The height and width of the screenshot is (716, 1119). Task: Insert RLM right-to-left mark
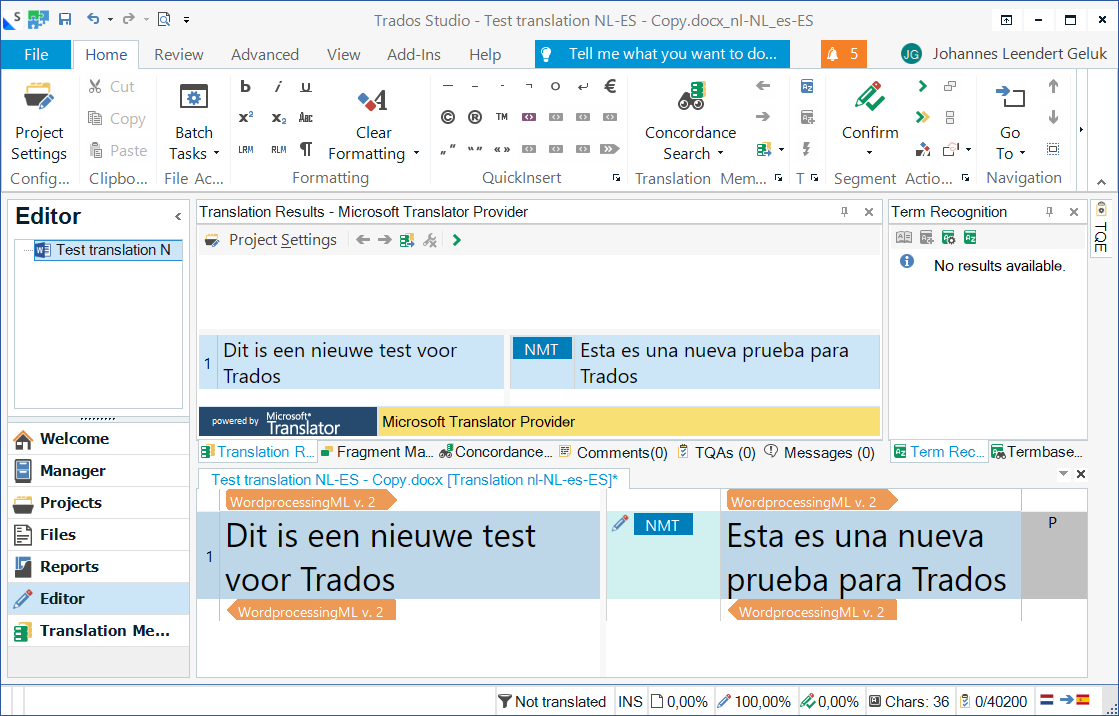(x=278, y=149)
